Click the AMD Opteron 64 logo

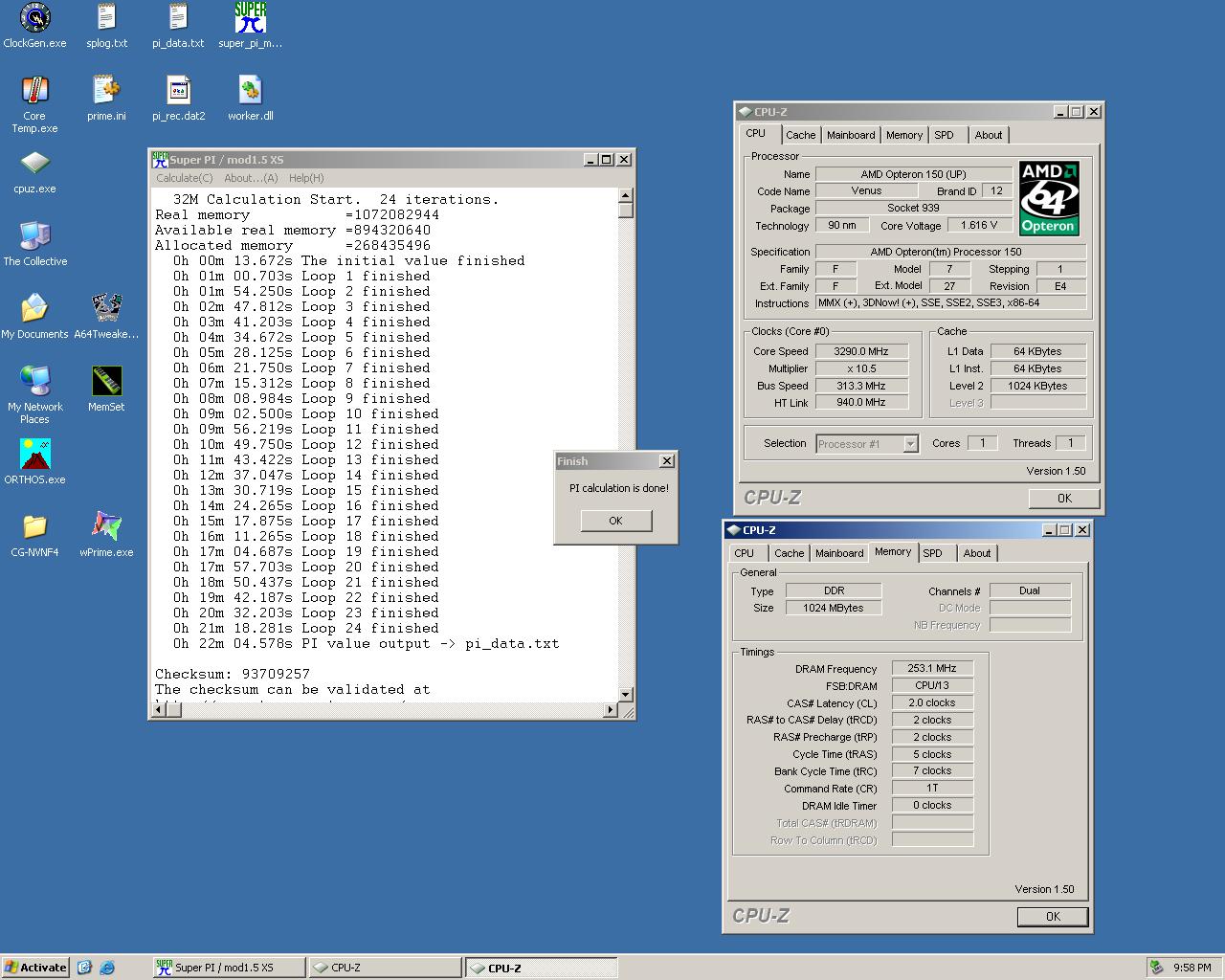[1049, 198]
